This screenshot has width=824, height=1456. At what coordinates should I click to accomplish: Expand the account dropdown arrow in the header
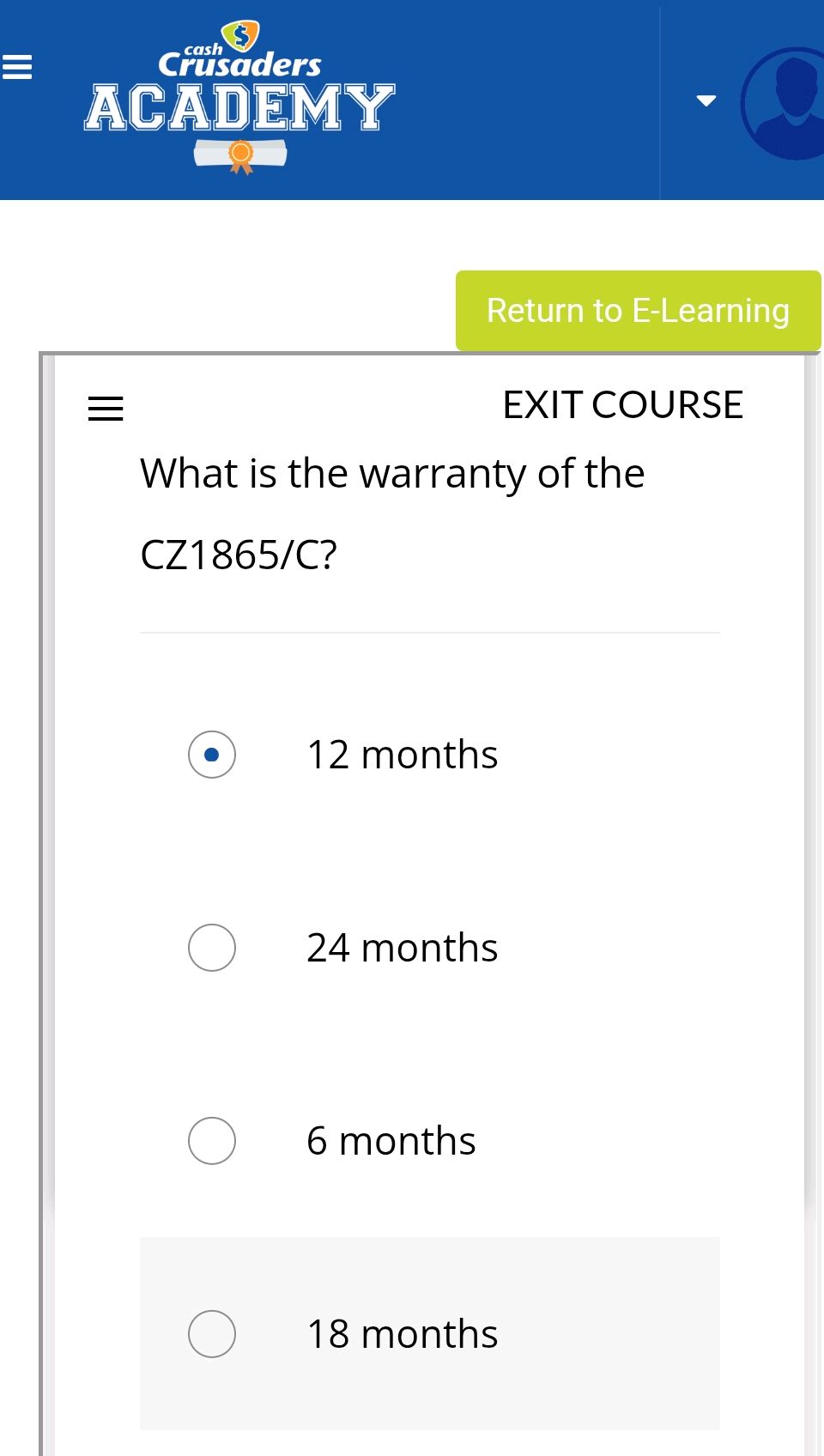706,100
